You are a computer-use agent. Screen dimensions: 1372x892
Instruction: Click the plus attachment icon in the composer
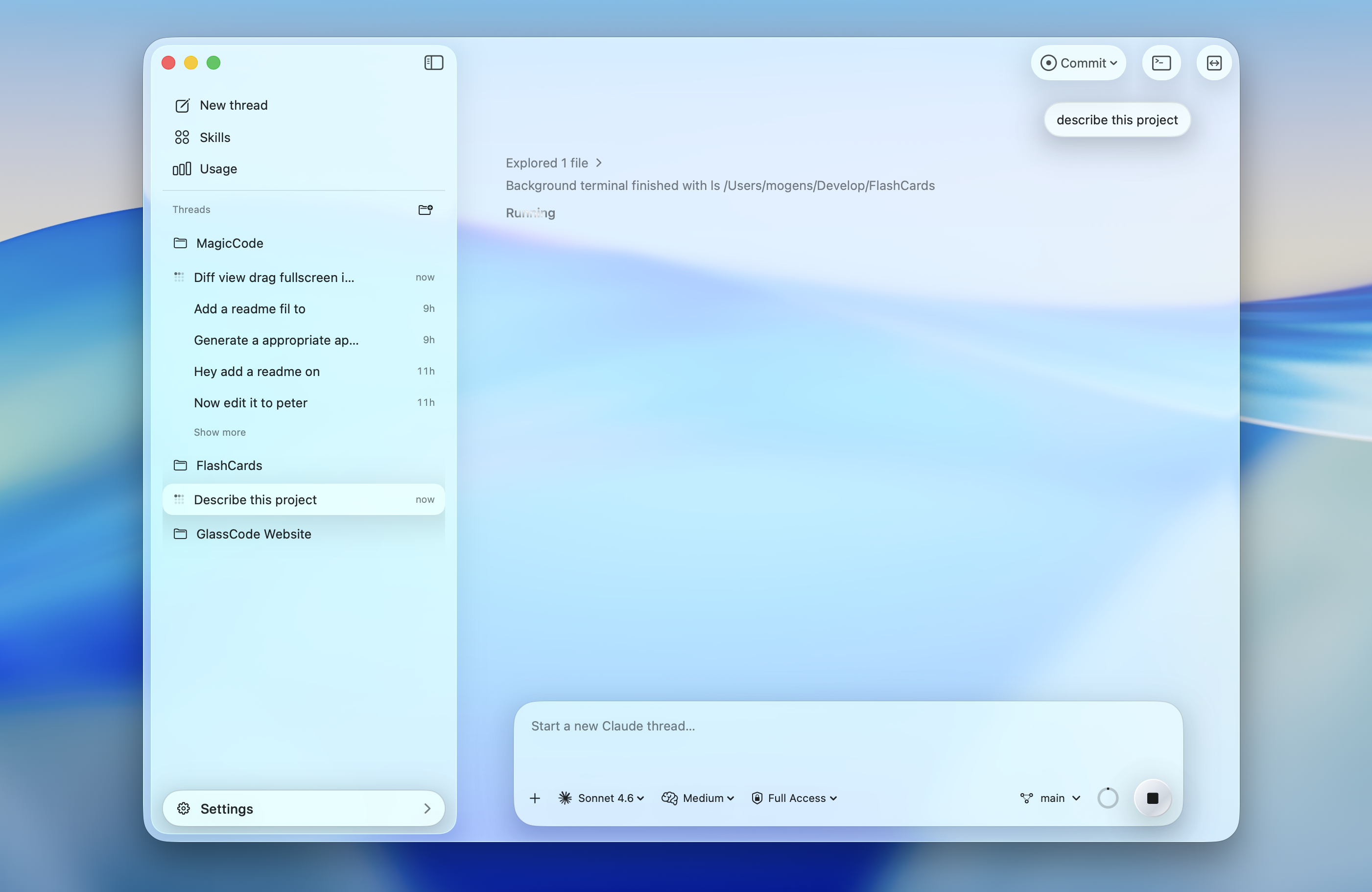[x=535, y=798]
